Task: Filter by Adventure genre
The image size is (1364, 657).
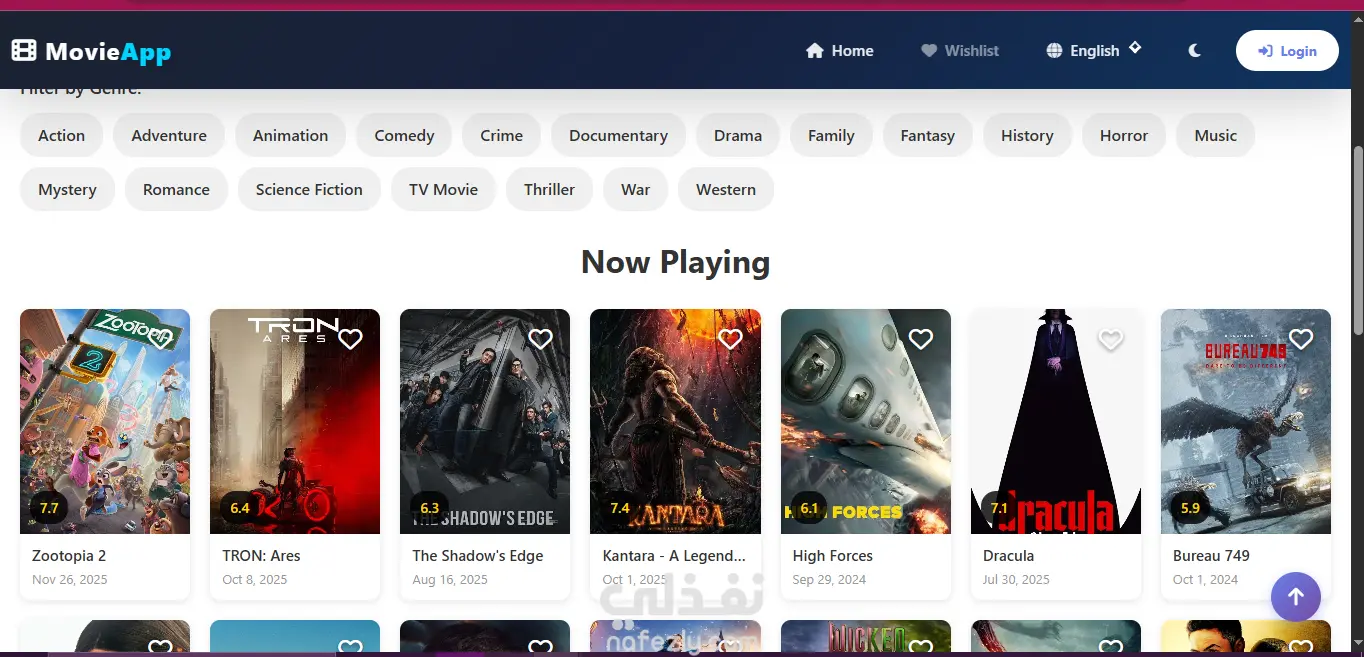Action: click(169, 135)
